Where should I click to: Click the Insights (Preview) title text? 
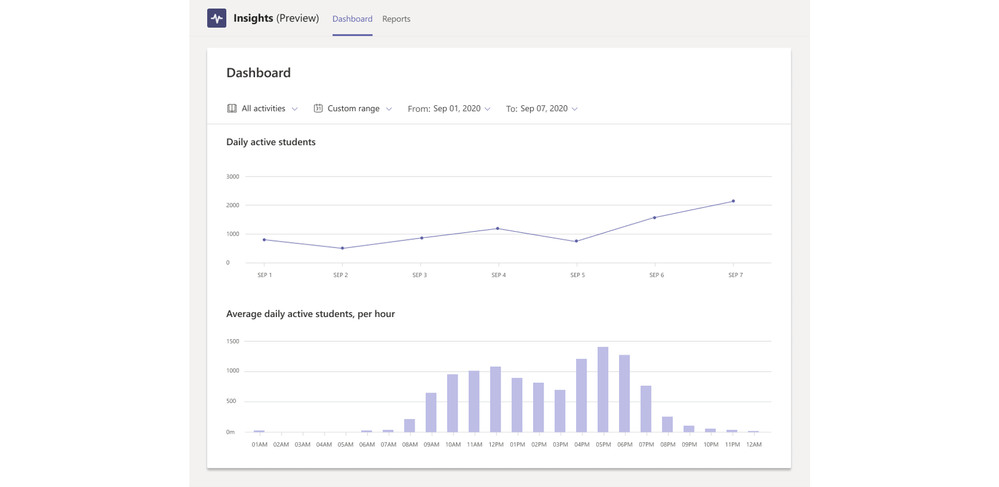[276, 18]
